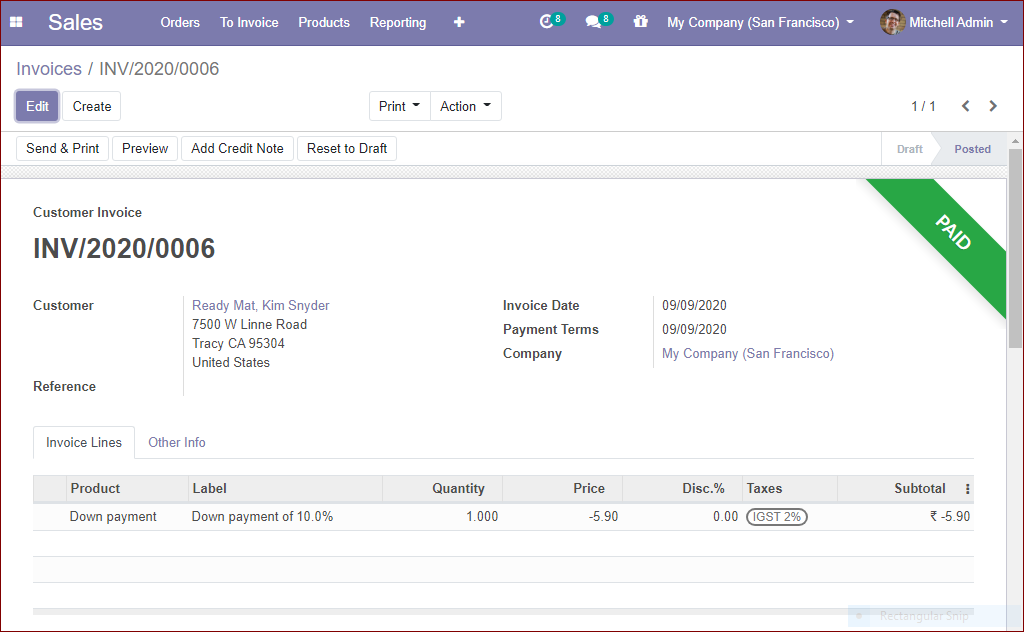The height and width of the screenshot is (632, 1024).
Task: Click Reset to Draft
Action: click(347, 149)
